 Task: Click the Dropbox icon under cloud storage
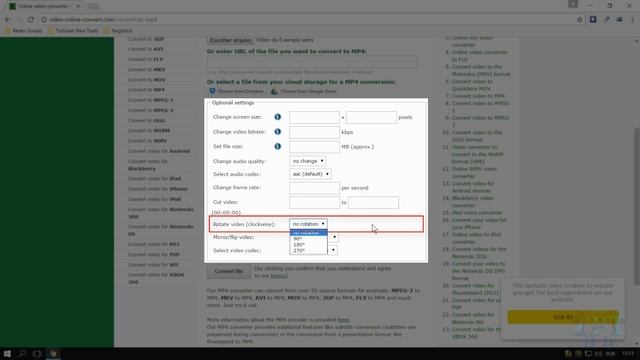coord(212,91)
